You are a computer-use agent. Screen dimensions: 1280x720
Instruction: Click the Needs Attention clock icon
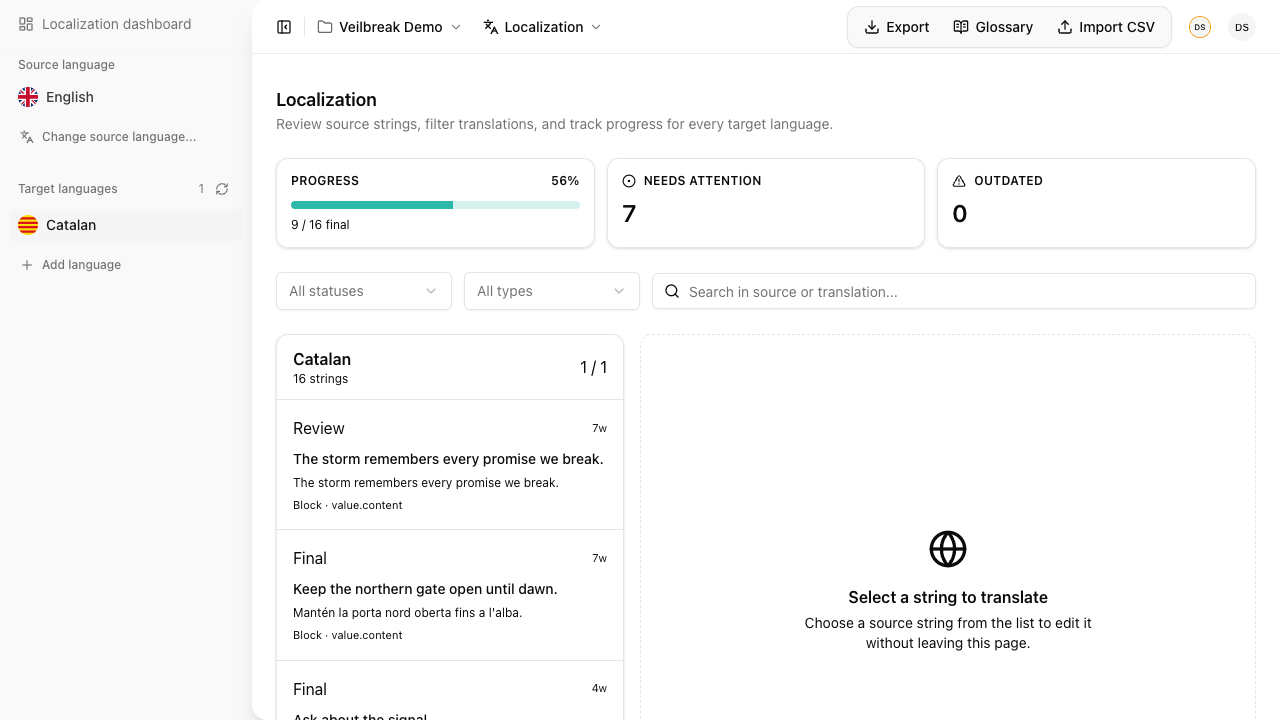(629, 181)
